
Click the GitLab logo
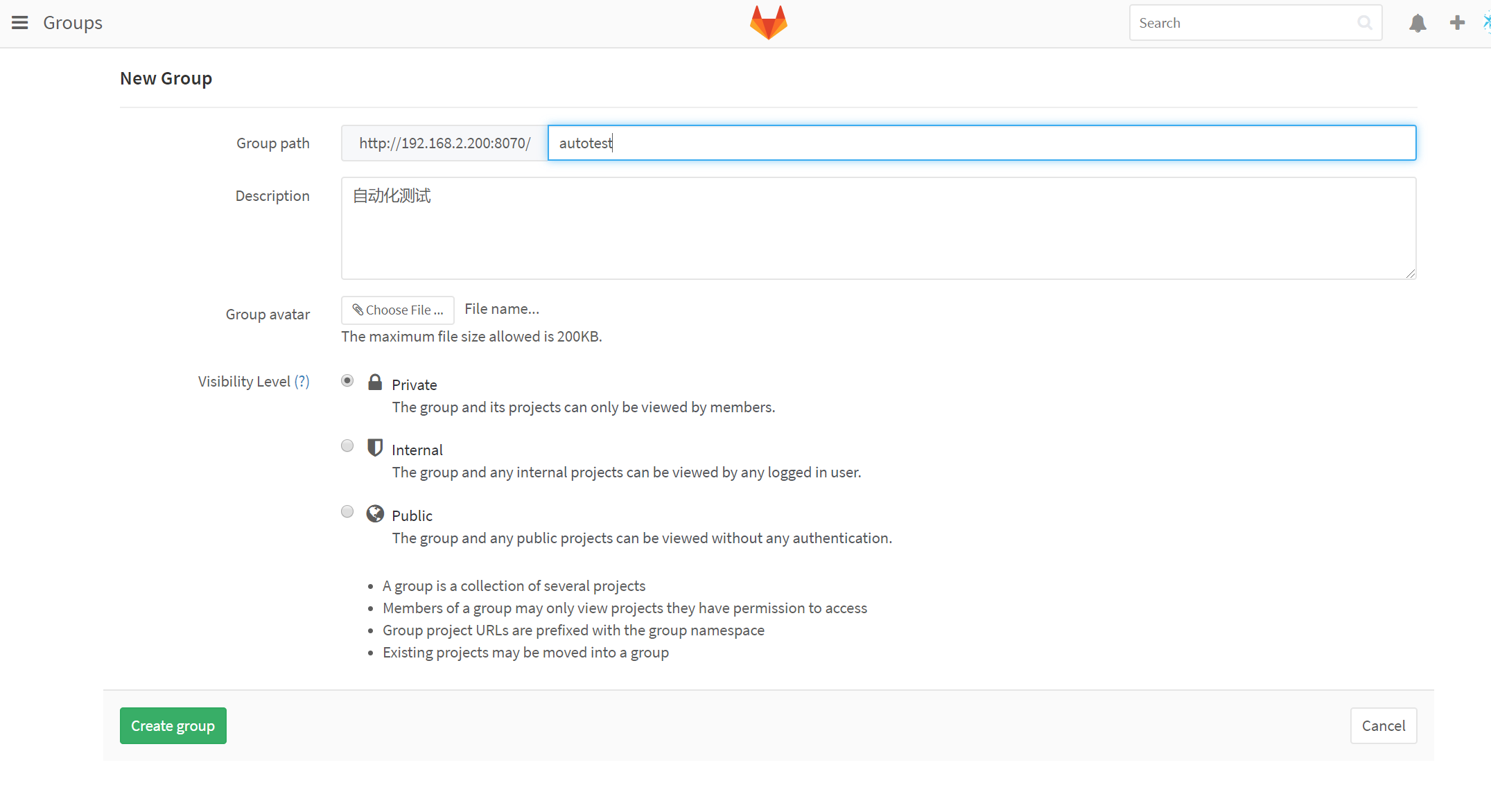(x=769, y=22)
